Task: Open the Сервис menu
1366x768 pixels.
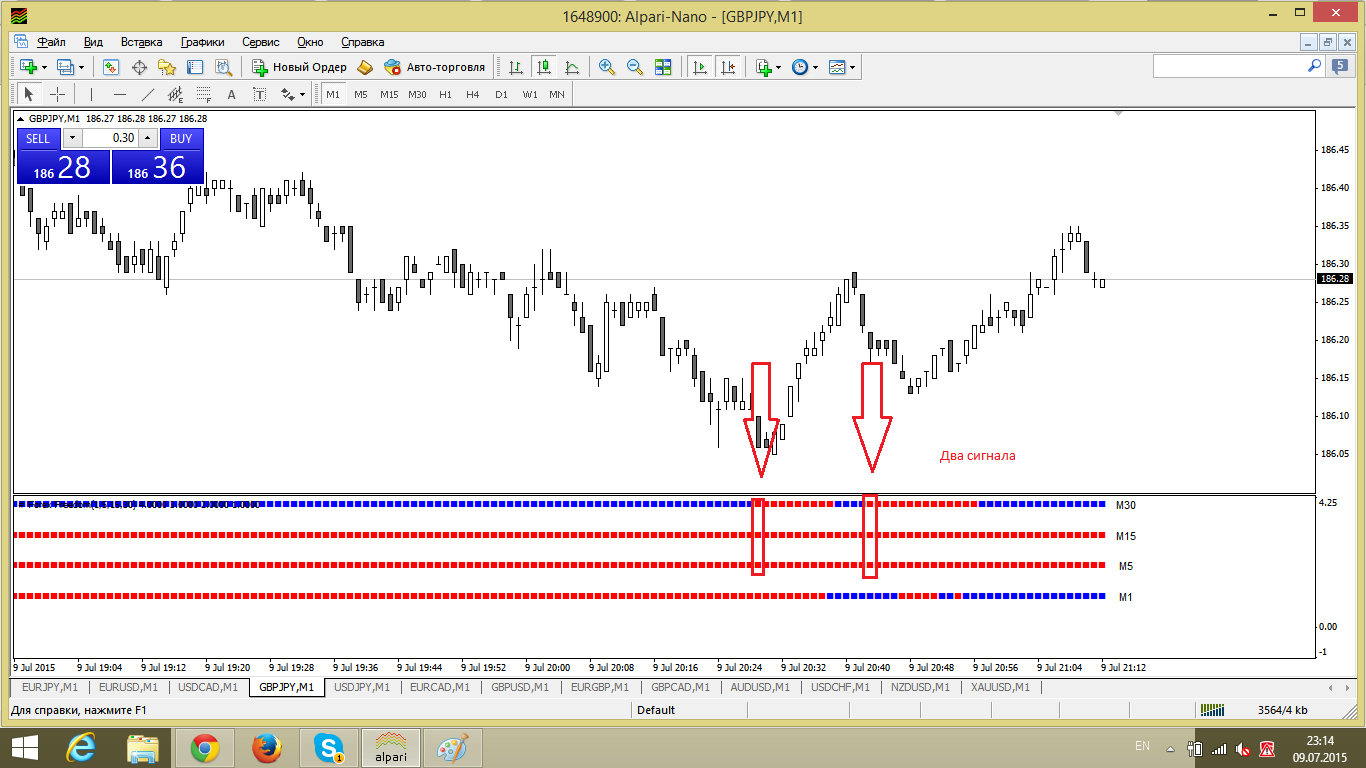Action: tap(260, 42)
